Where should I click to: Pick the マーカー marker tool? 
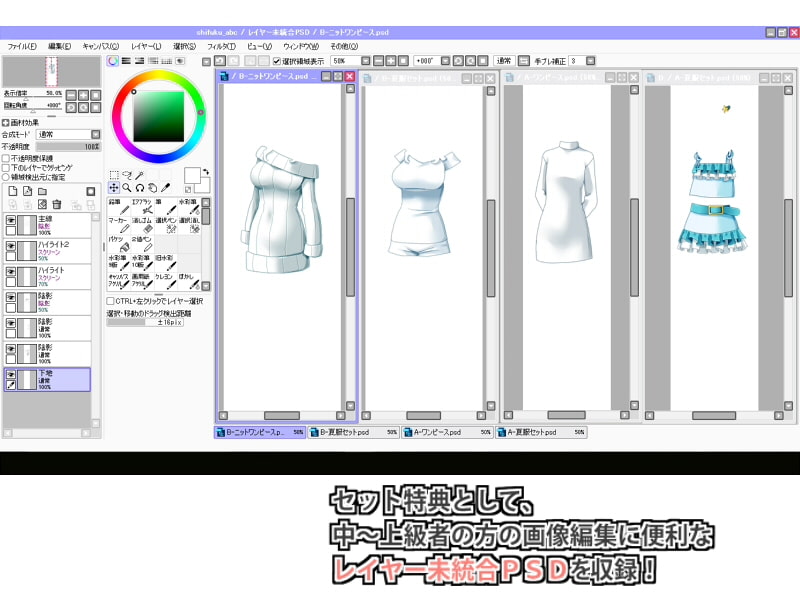pos(118,225)
